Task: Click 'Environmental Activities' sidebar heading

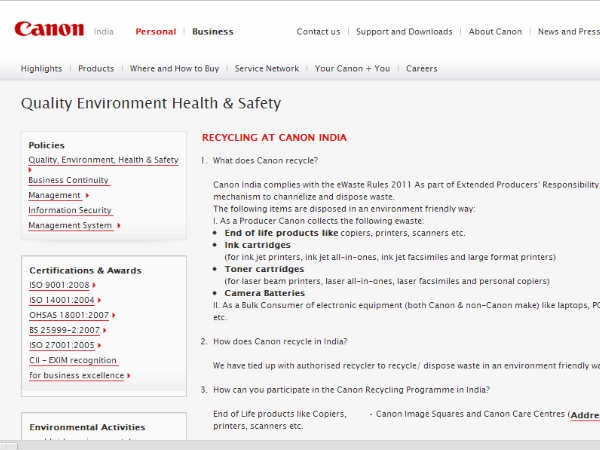Action: tap(87, 427)
